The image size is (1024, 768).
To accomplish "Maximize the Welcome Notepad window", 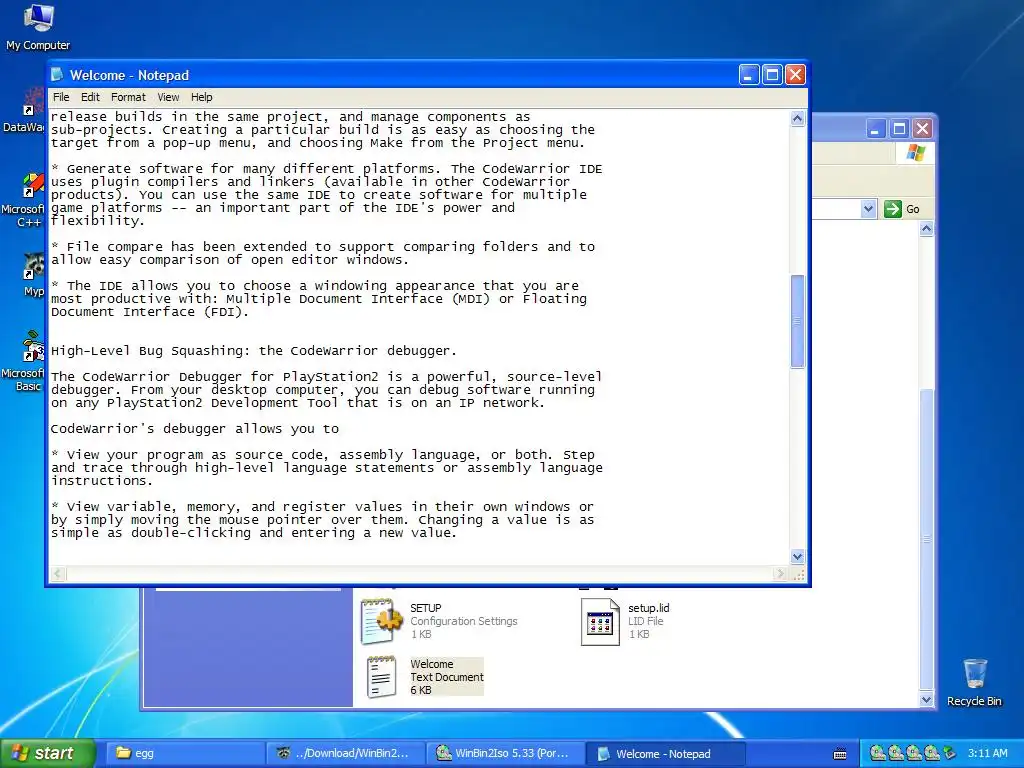I will 772,75.
